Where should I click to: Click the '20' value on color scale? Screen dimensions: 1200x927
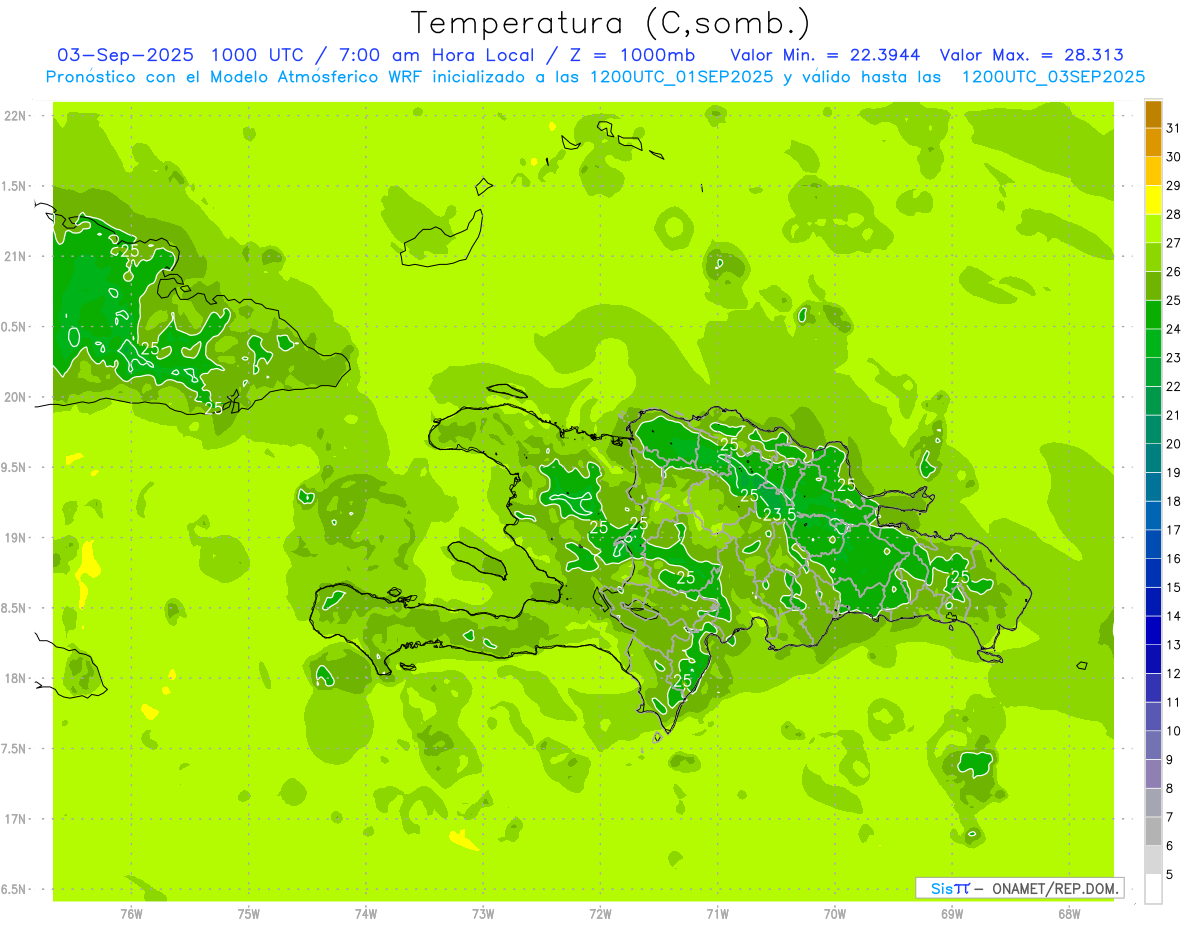(x=1174, y=444)
